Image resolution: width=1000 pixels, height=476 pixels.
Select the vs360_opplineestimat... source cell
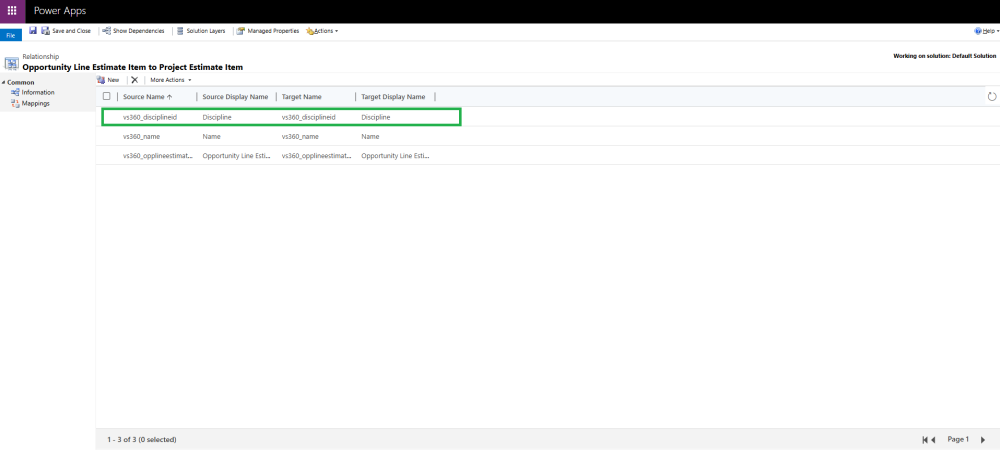158,156
